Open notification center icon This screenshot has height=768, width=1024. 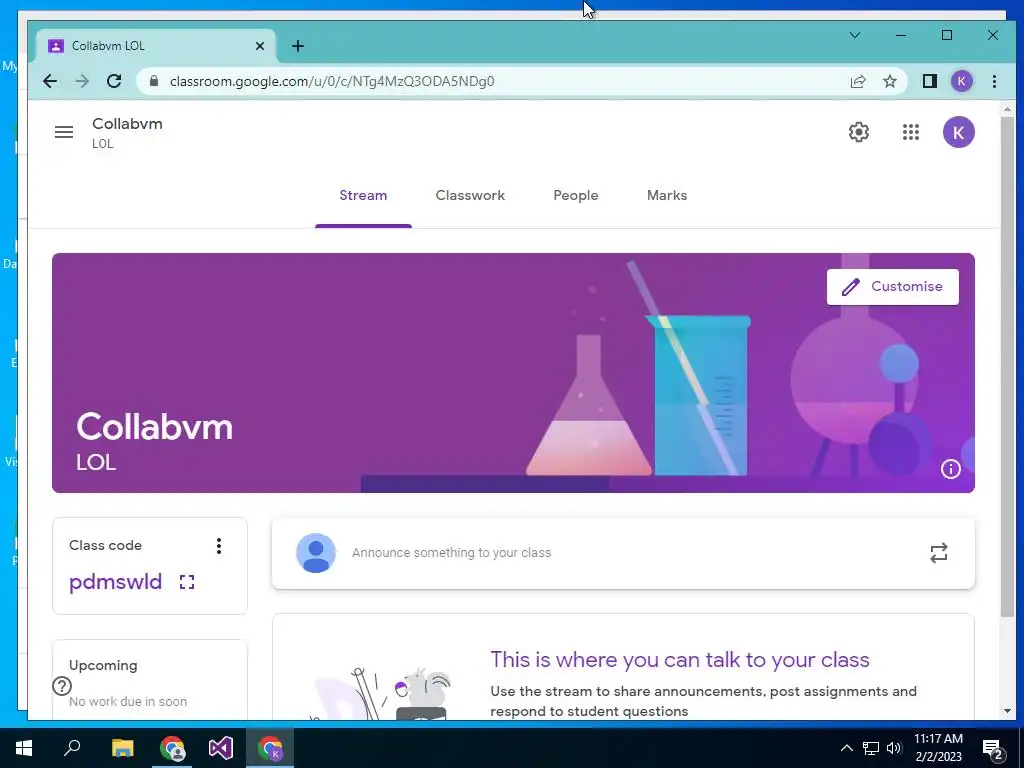click(993, 748)
